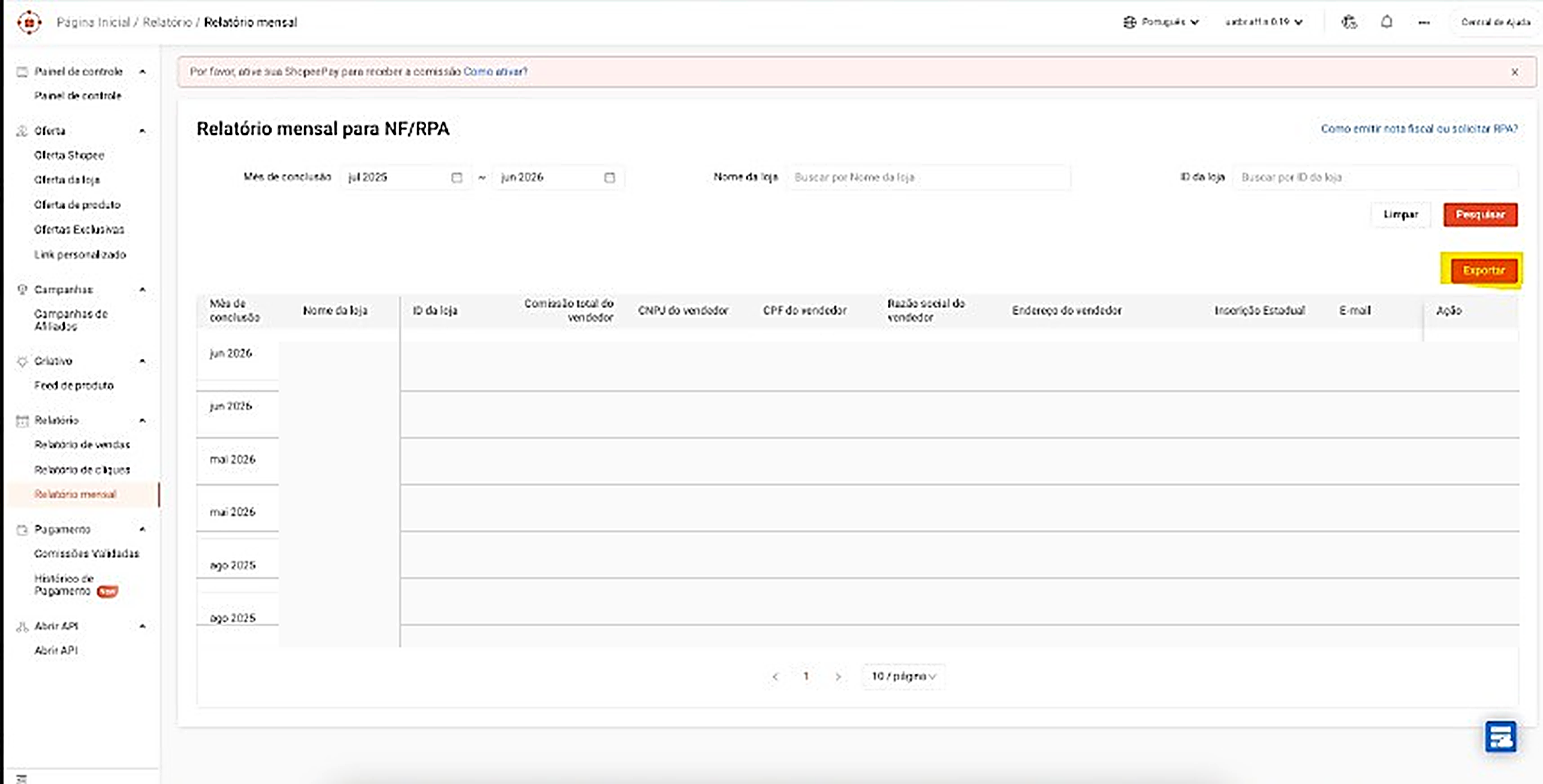Collapse the Criativo section chevron
This screenshot has width=1543, height=784.
point(143,361)
